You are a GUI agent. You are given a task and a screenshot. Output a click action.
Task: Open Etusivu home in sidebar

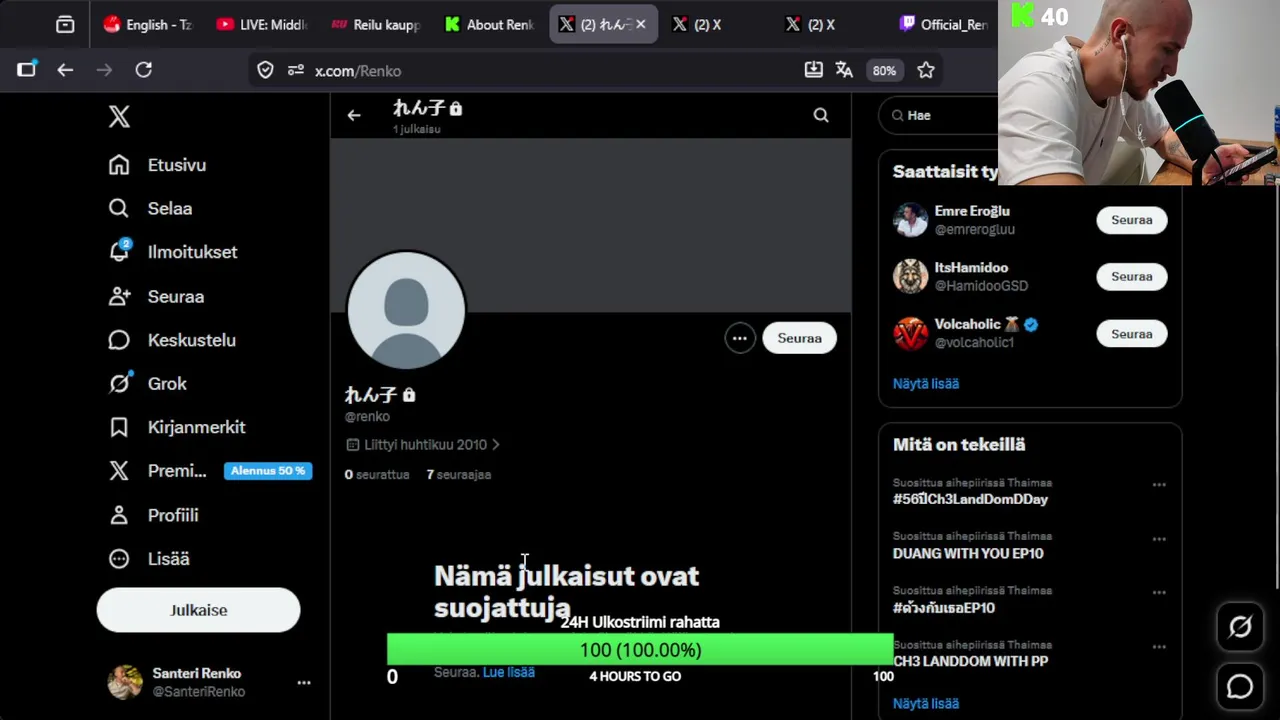[158, 165]
